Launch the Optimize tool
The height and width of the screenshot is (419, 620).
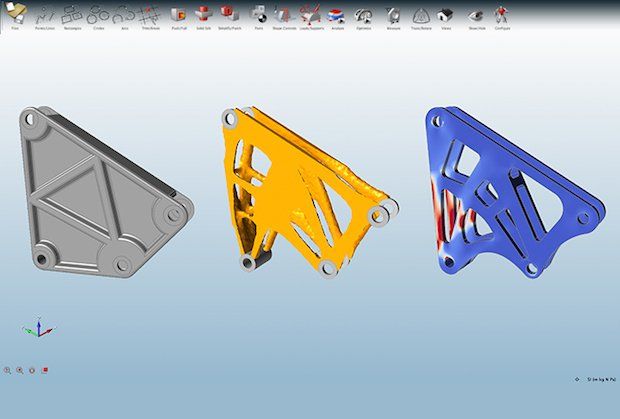[x=363, y=16]
